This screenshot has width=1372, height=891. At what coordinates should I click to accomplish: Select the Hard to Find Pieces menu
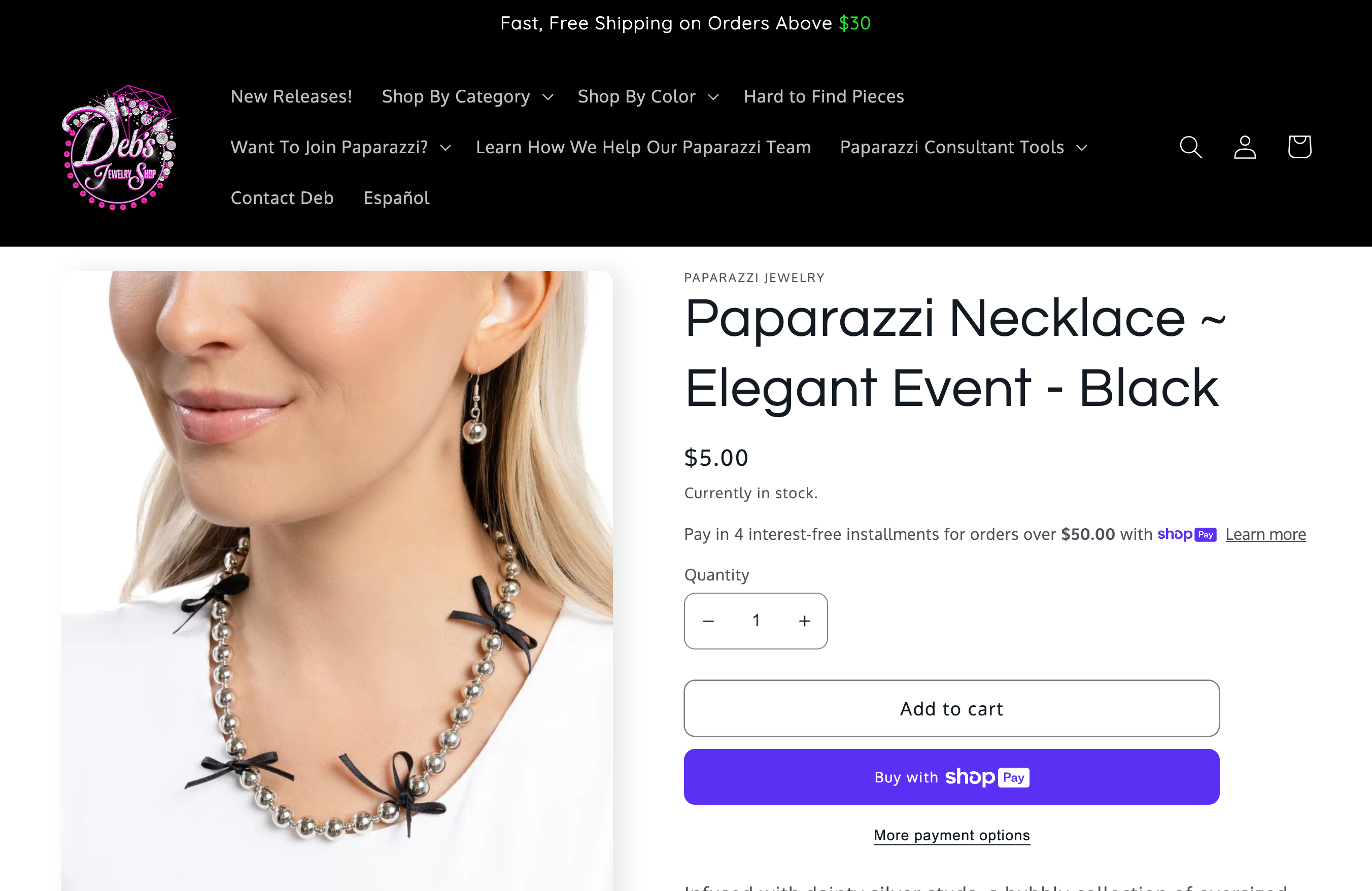point(823,96)
